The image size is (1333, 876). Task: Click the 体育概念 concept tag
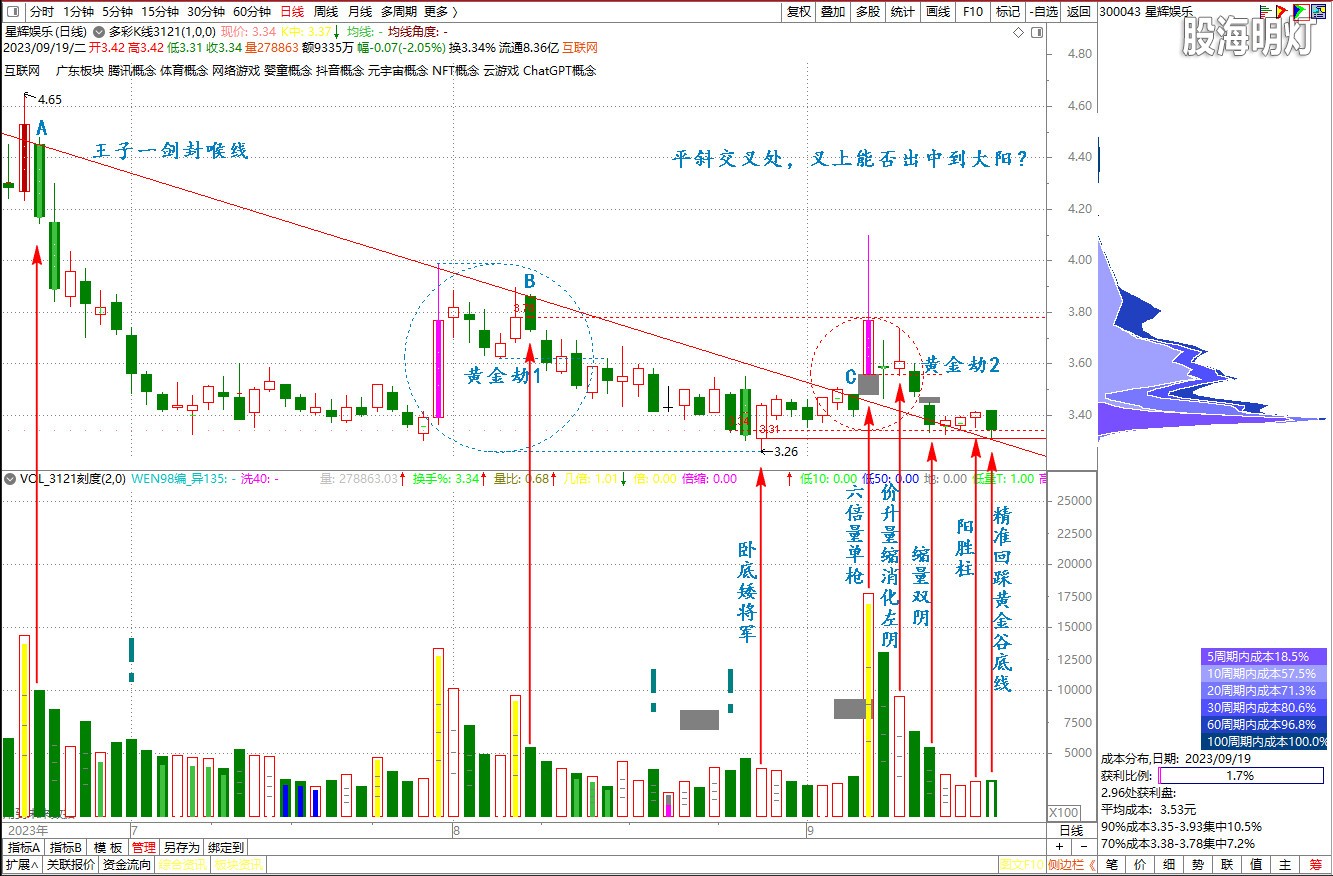pyautogui.click(x=183, y=71)
